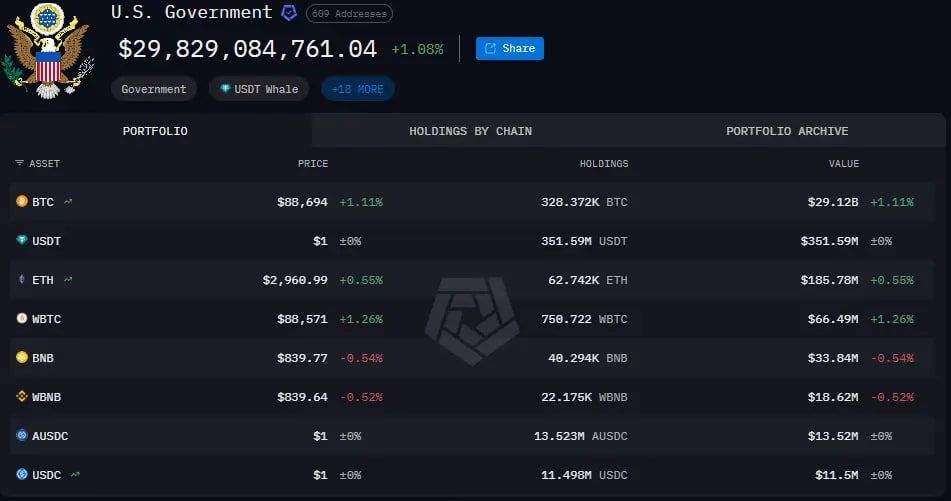Screen dimensions: 951x501
Task: Sort the table by VALUE column header
Action: (x=843, y=163)
